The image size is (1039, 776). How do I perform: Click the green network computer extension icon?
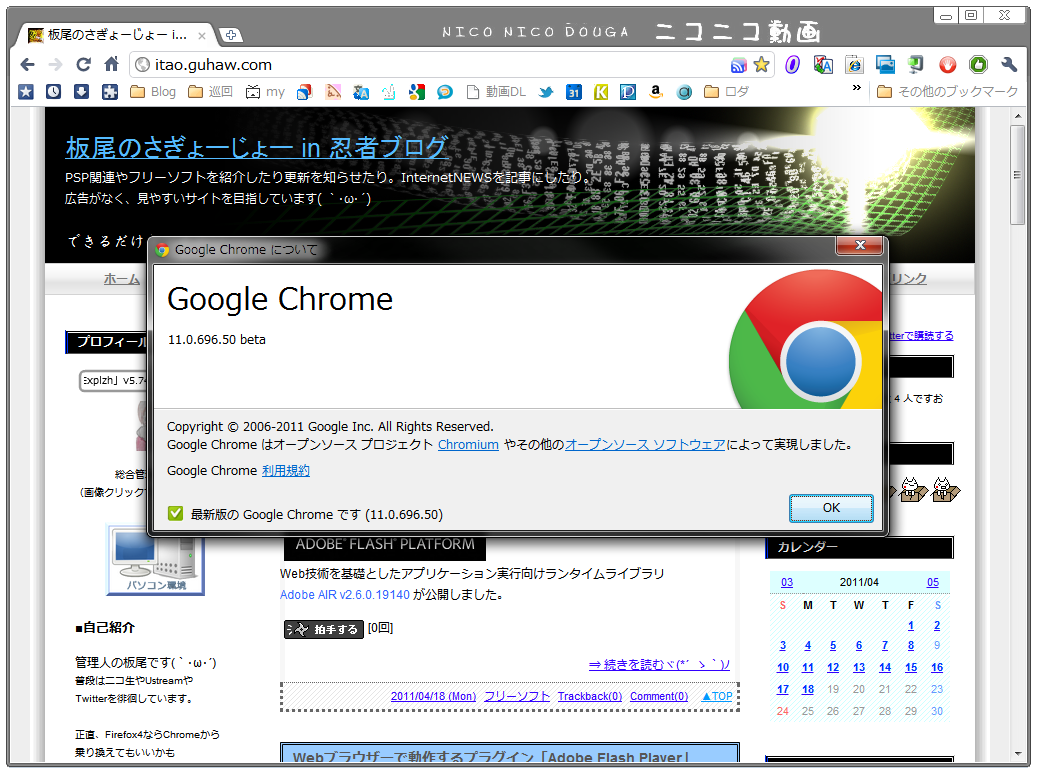pos(916,64)
